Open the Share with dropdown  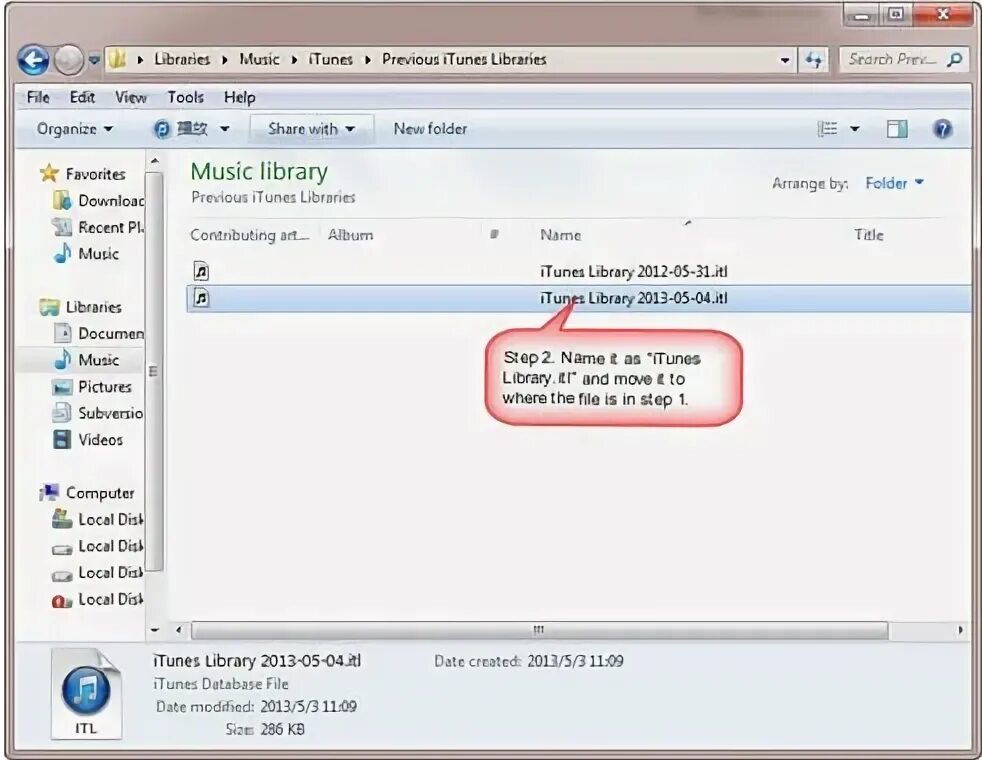coord(311,128)
